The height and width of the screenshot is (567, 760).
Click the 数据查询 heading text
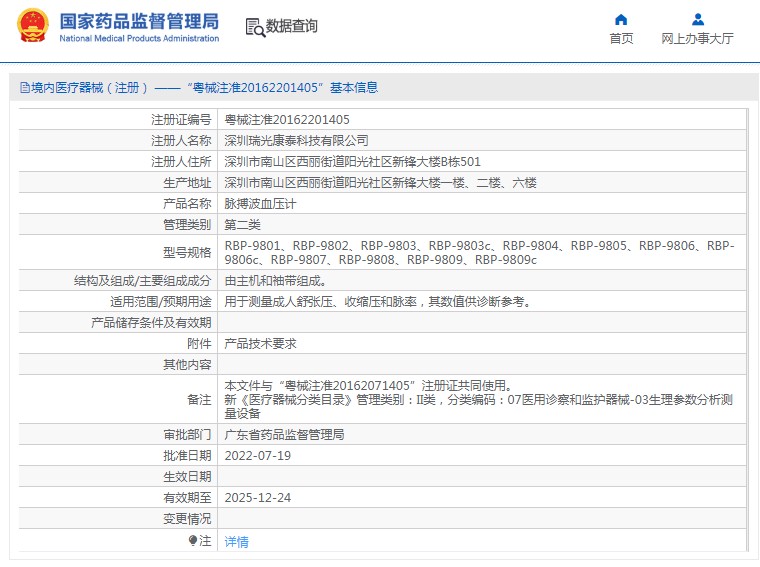pos(292,27)
